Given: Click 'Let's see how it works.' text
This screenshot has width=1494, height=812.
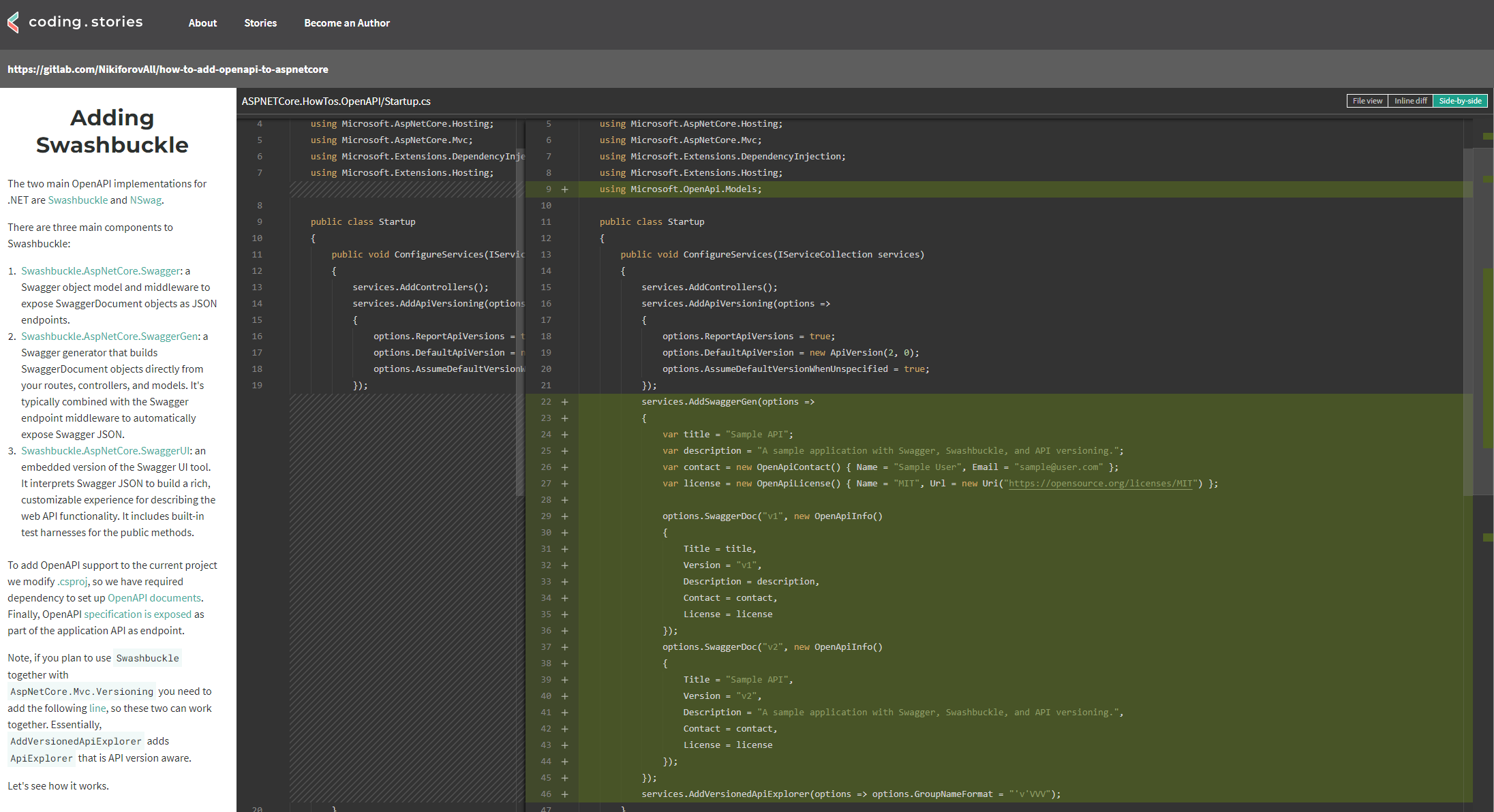Looking at the screenshot, I should [59, 786].
